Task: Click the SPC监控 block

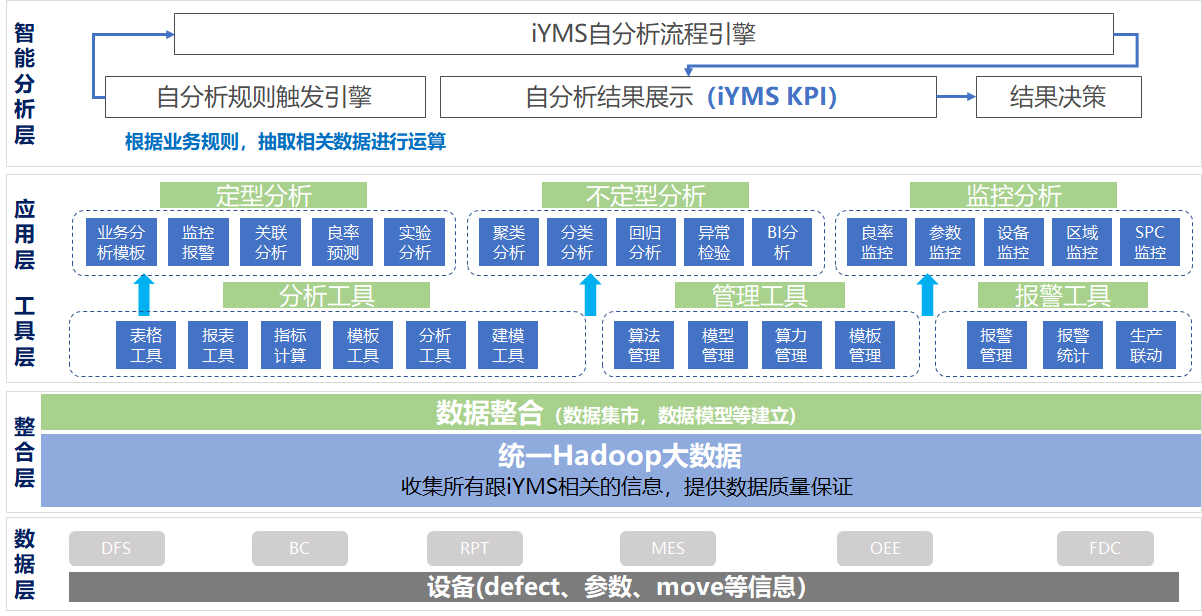Action: pos(1150,242)
